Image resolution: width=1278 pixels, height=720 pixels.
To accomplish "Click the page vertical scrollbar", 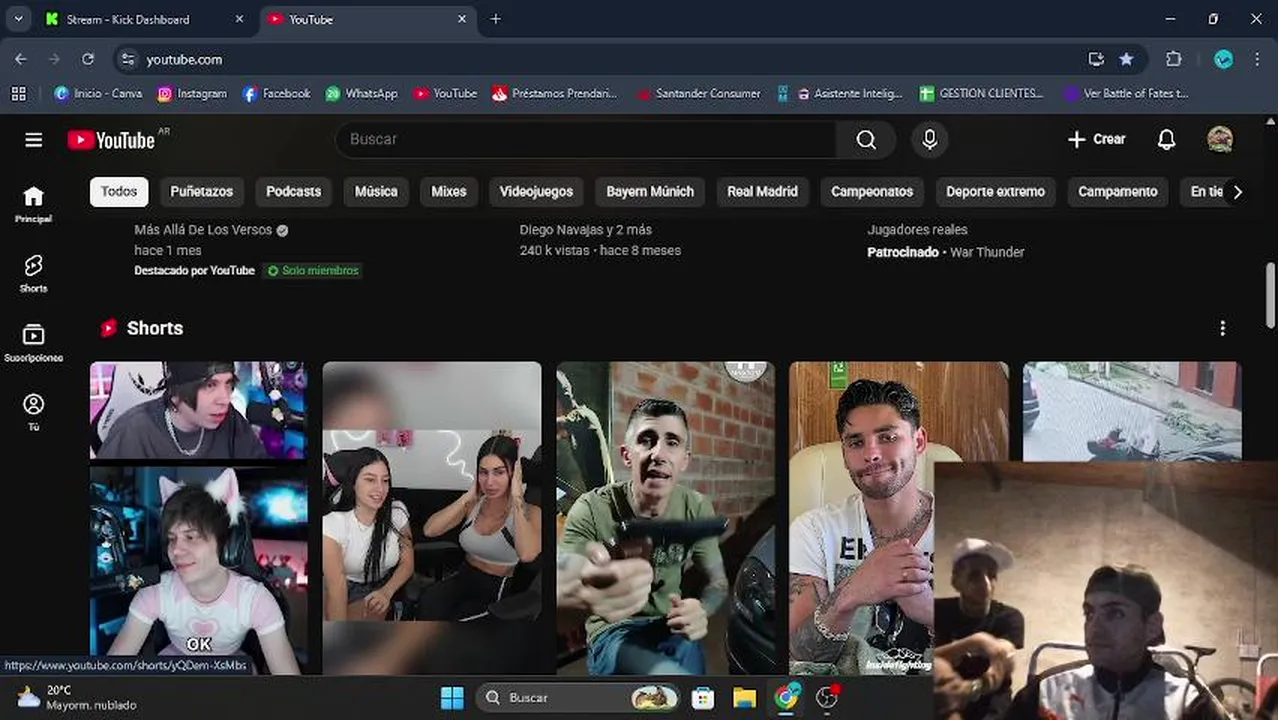I will pyautogui.click(x=1270, y=294).
